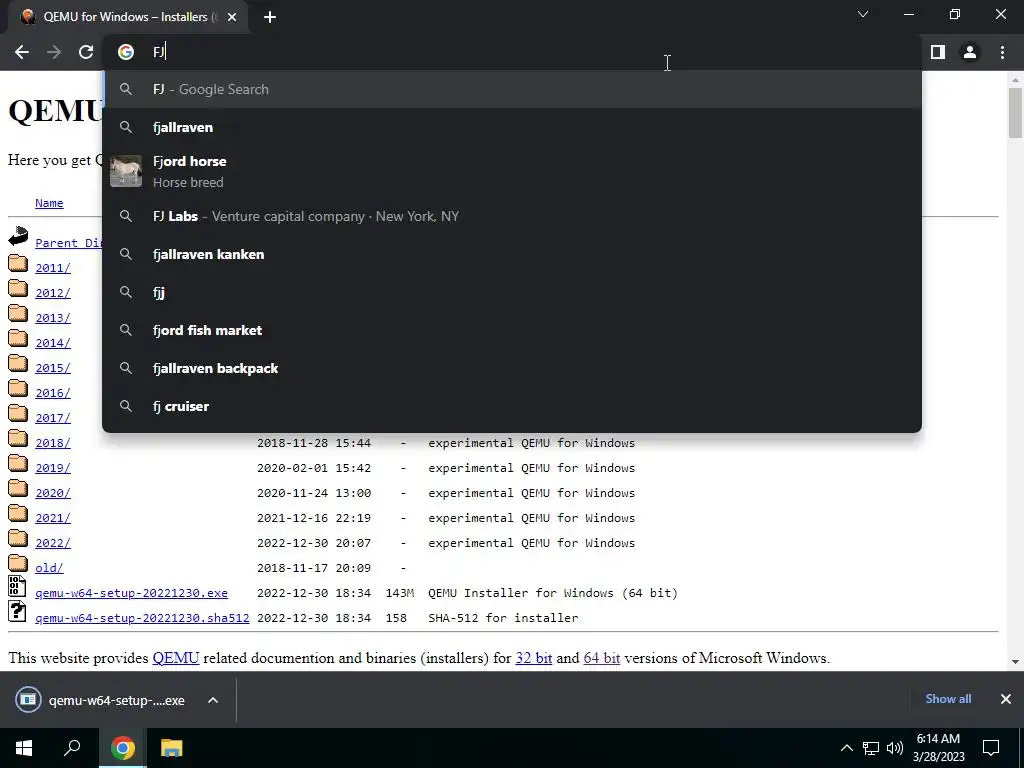Select the QEMU for Windows tab
Image resolution: width=1024 pixels, height=768 pixels.
[x=128, y=17]
